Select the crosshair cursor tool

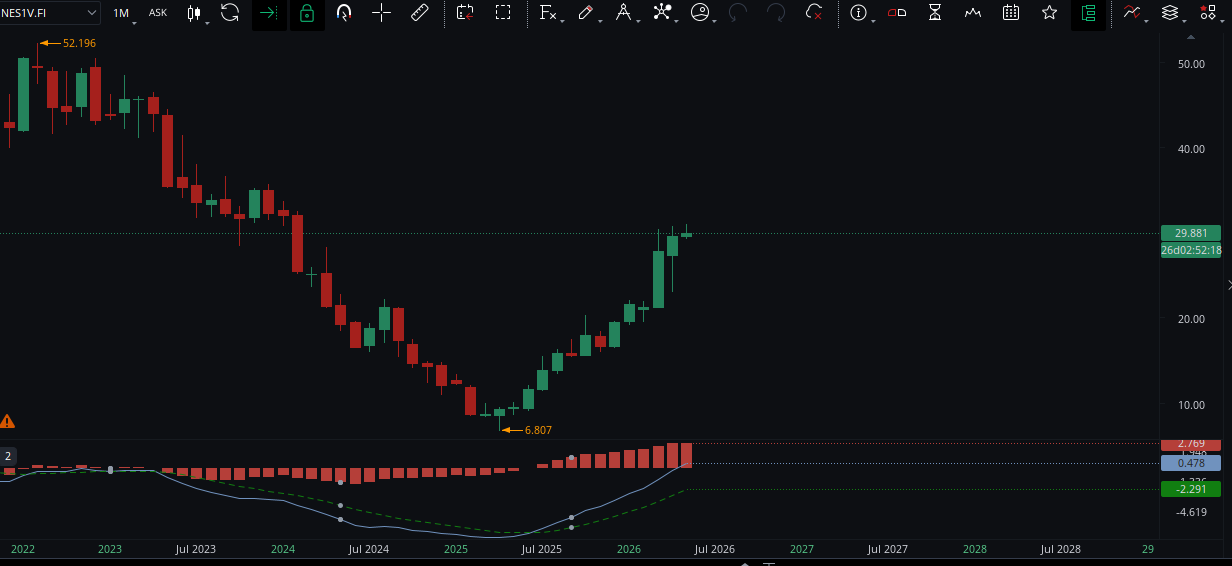click(x=381, y=13)
